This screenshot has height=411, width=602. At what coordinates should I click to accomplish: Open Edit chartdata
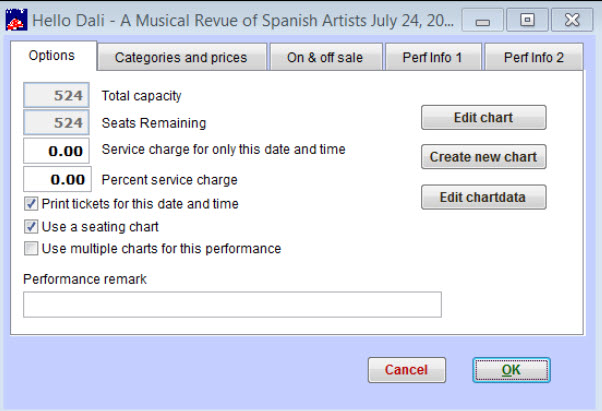483,197
